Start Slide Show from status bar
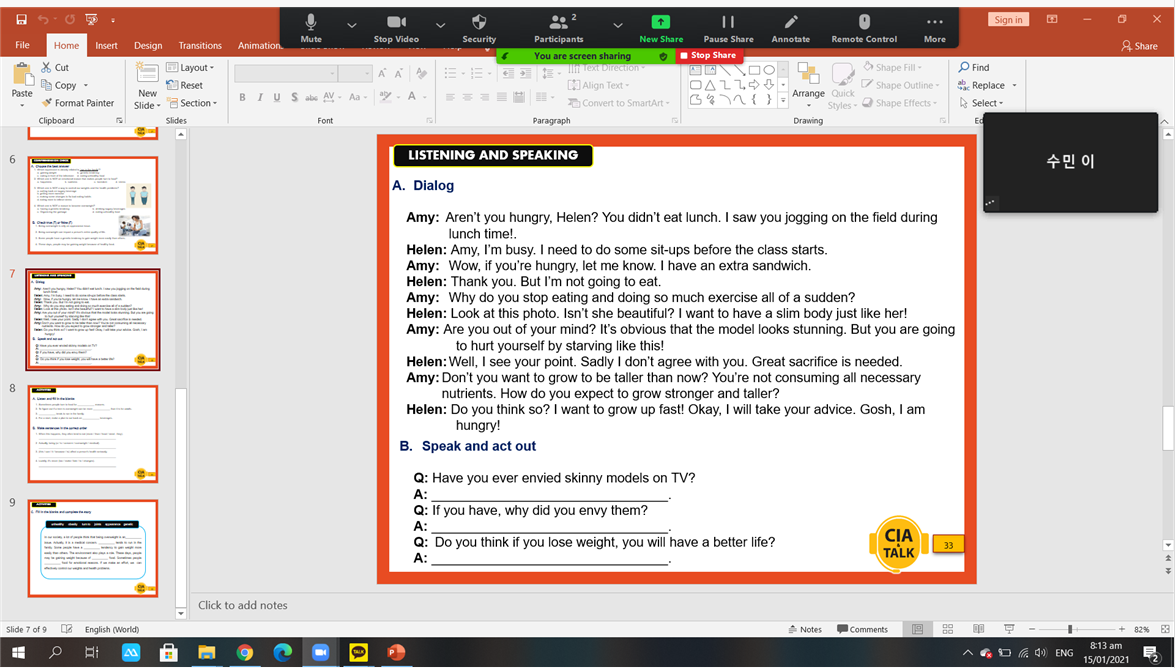 tap(1009, 630)
